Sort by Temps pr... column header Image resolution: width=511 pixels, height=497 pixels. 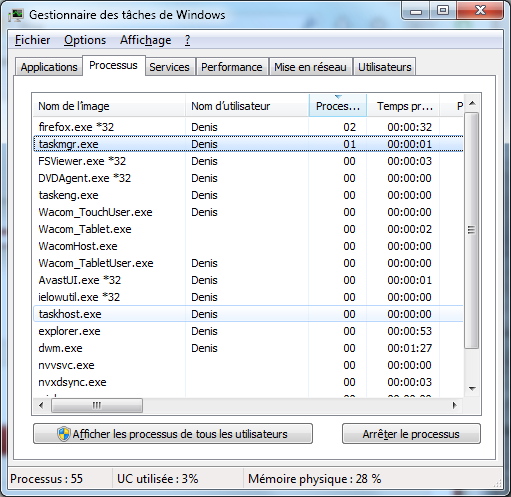[403, 106]
